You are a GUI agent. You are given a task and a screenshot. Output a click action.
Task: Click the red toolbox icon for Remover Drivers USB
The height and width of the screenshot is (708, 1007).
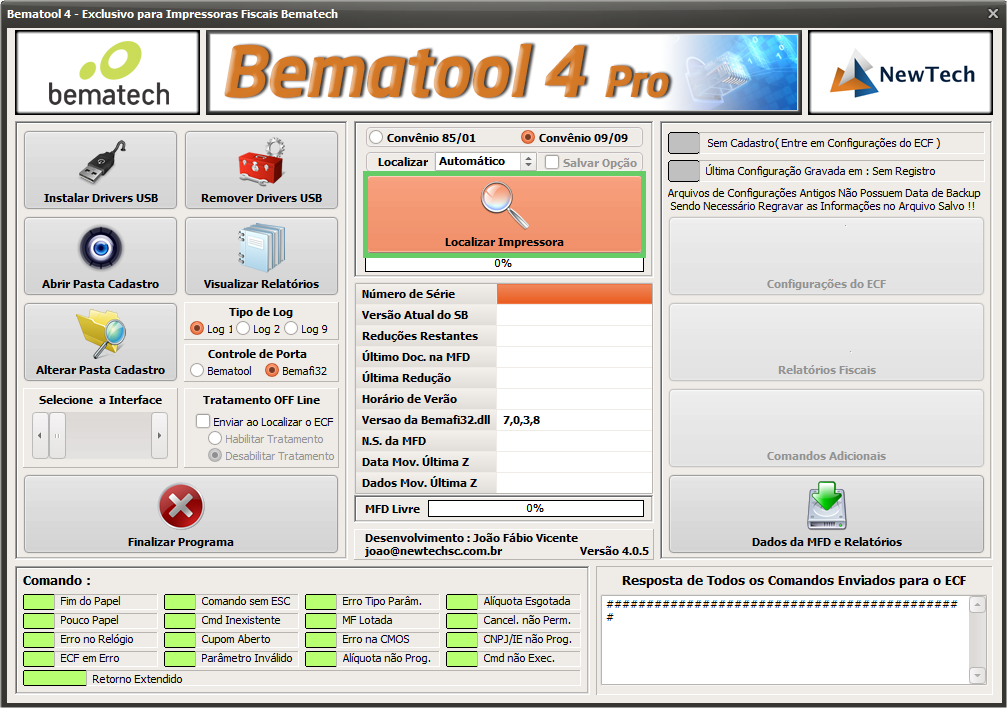261,161
